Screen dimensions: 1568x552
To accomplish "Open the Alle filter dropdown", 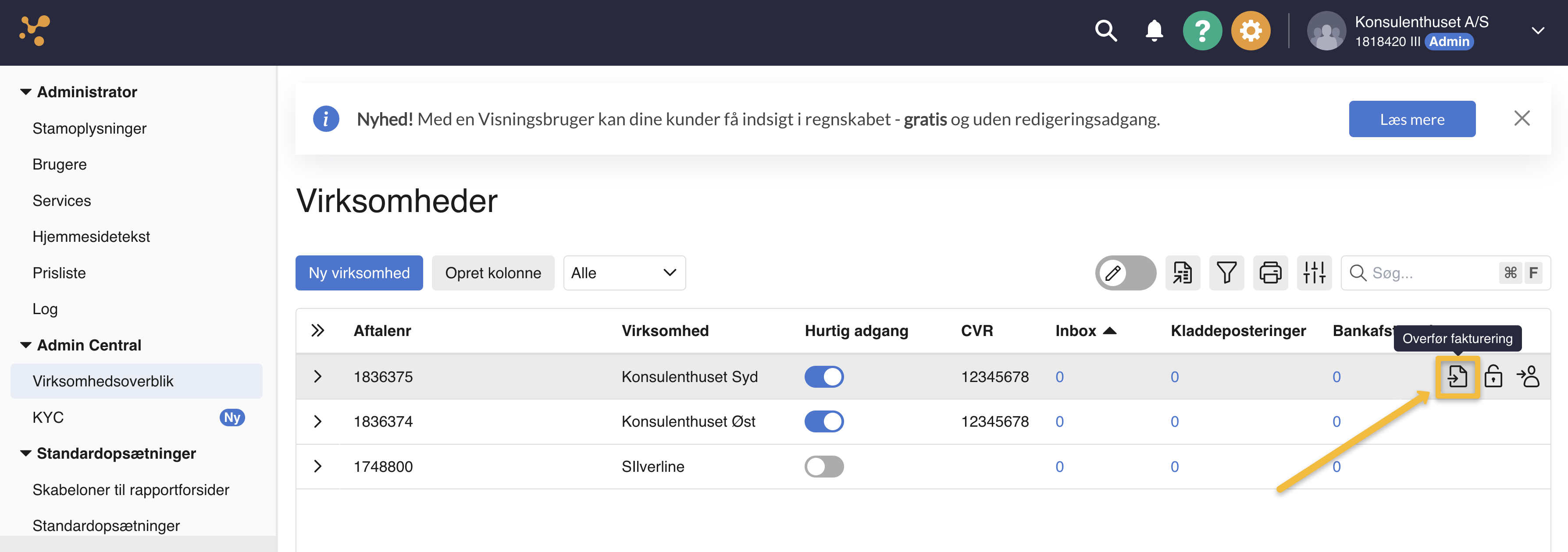I will [624, 273].
